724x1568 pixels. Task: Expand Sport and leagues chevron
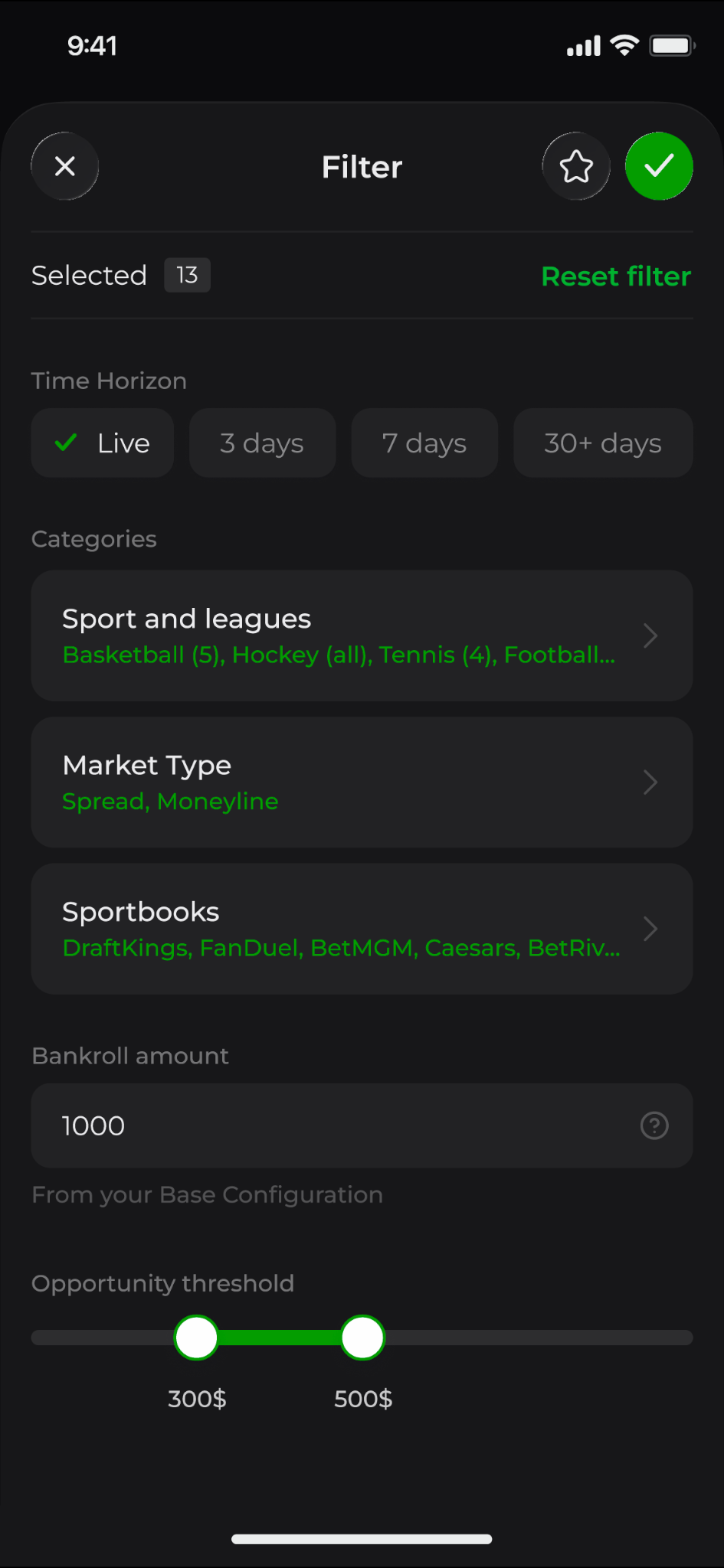650,635
